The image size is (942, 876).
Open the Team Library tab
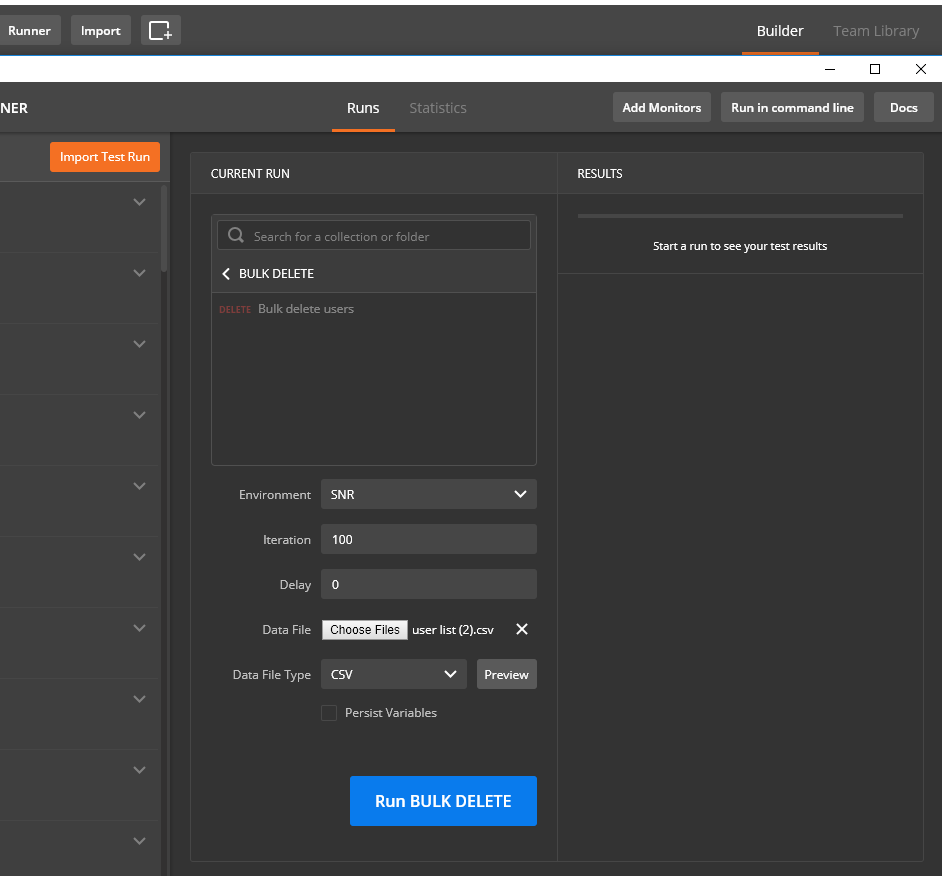click(x=875, y=31)
